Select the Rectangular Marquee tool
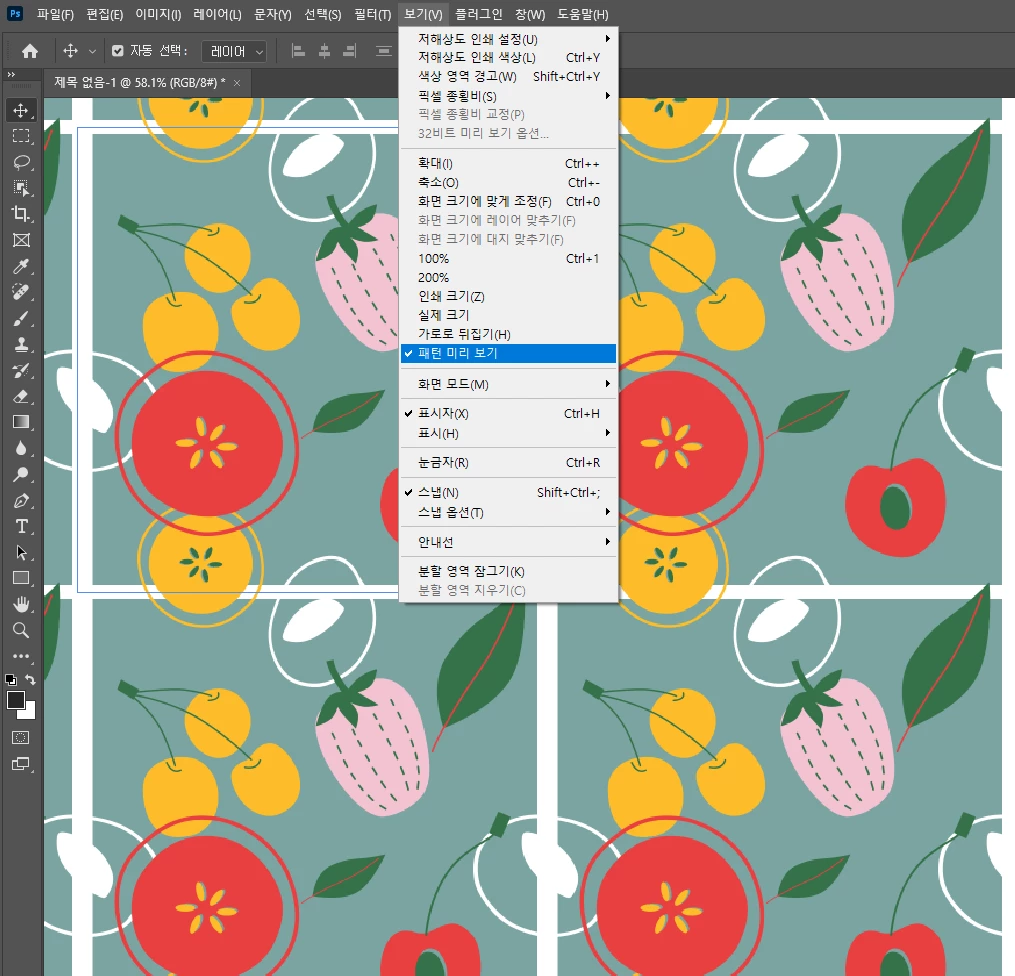This screenshot has width=1015, height=976. (x=21, y=136)
